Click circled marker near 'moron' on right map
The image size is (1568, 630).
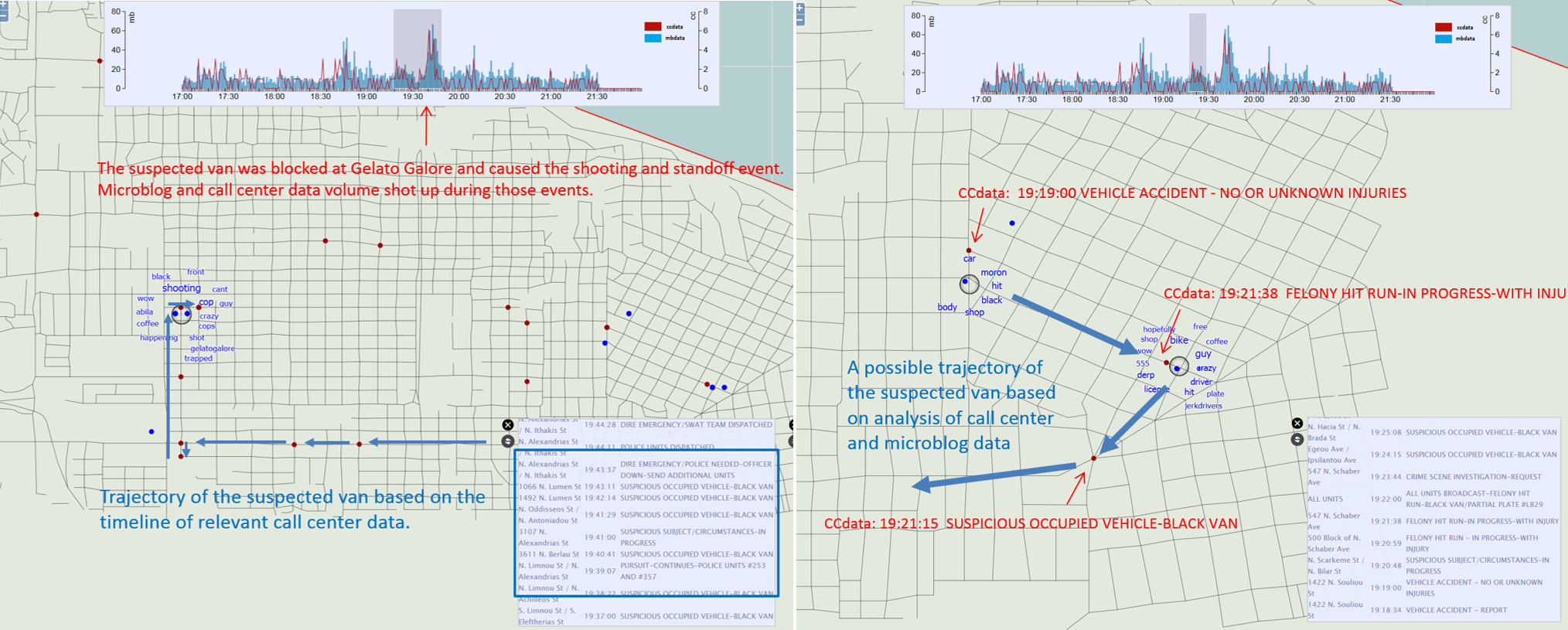[x=969, y=284]
